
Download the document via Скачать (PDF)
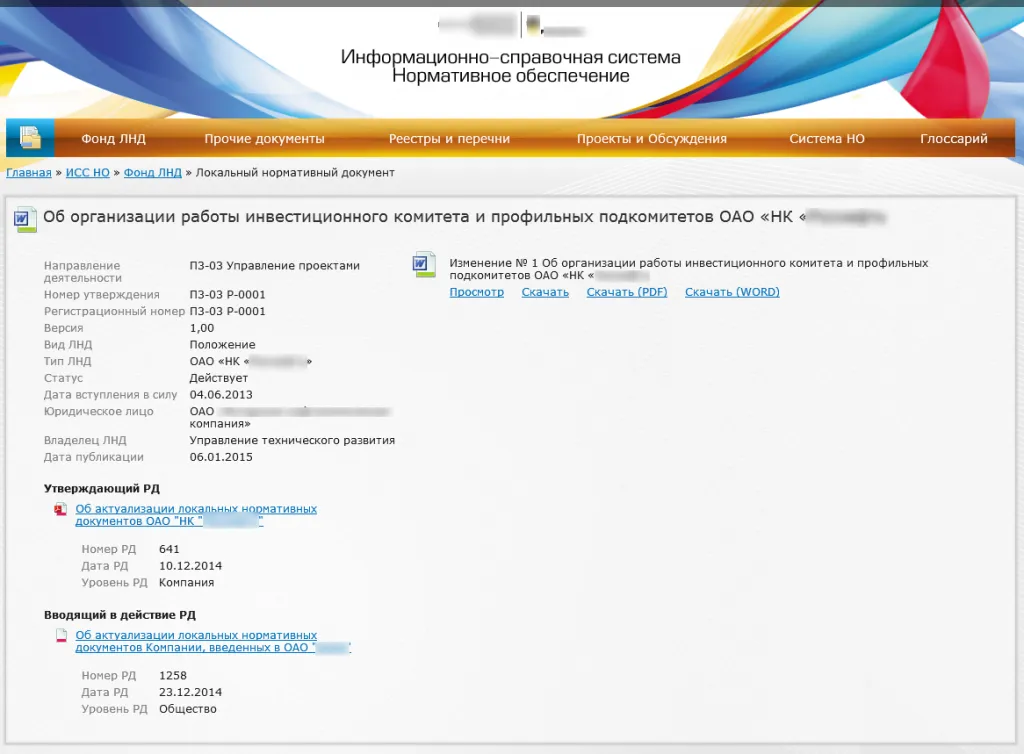pos(626,292)
